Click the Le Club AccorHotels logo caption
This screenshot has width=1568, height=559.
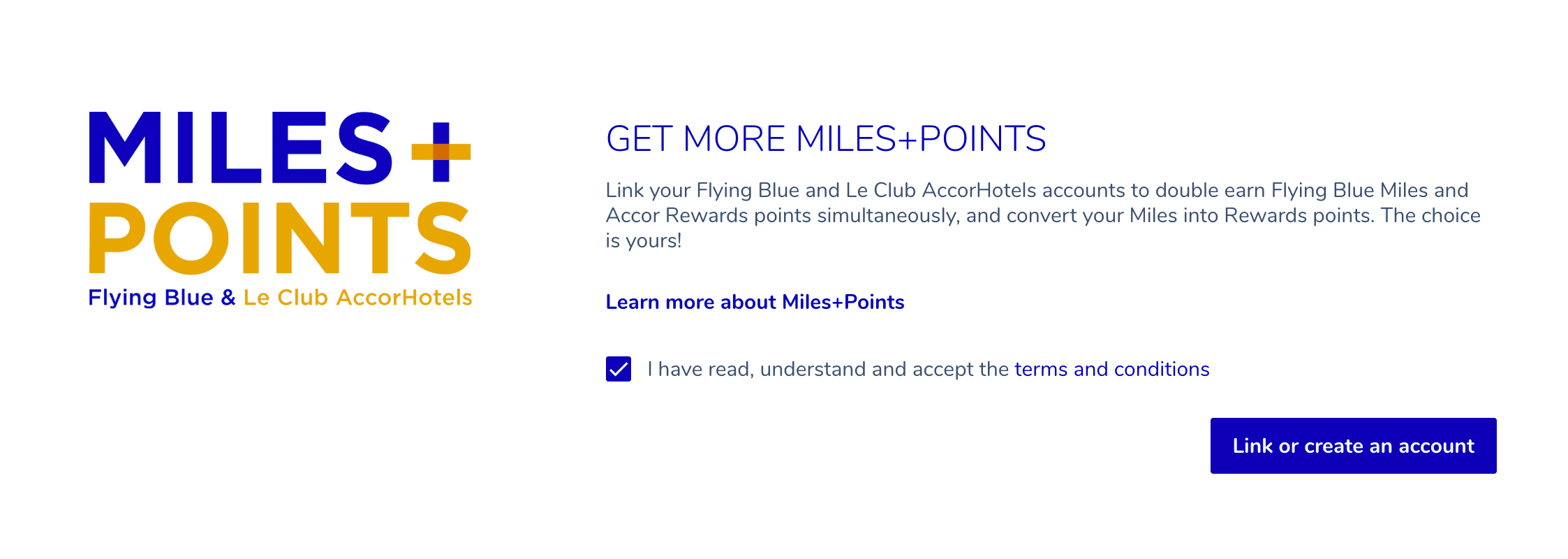357,298
